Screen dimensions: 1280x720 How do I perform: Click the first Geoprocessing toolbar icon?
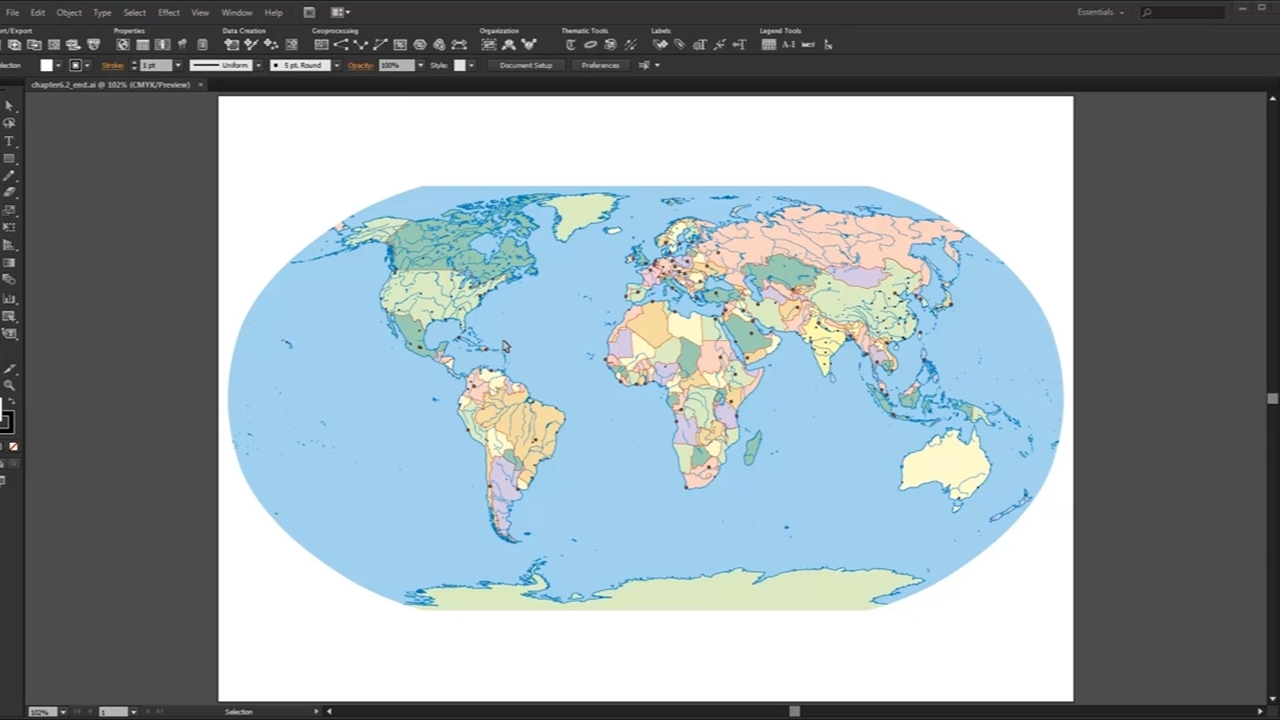[x=321, y=45]
